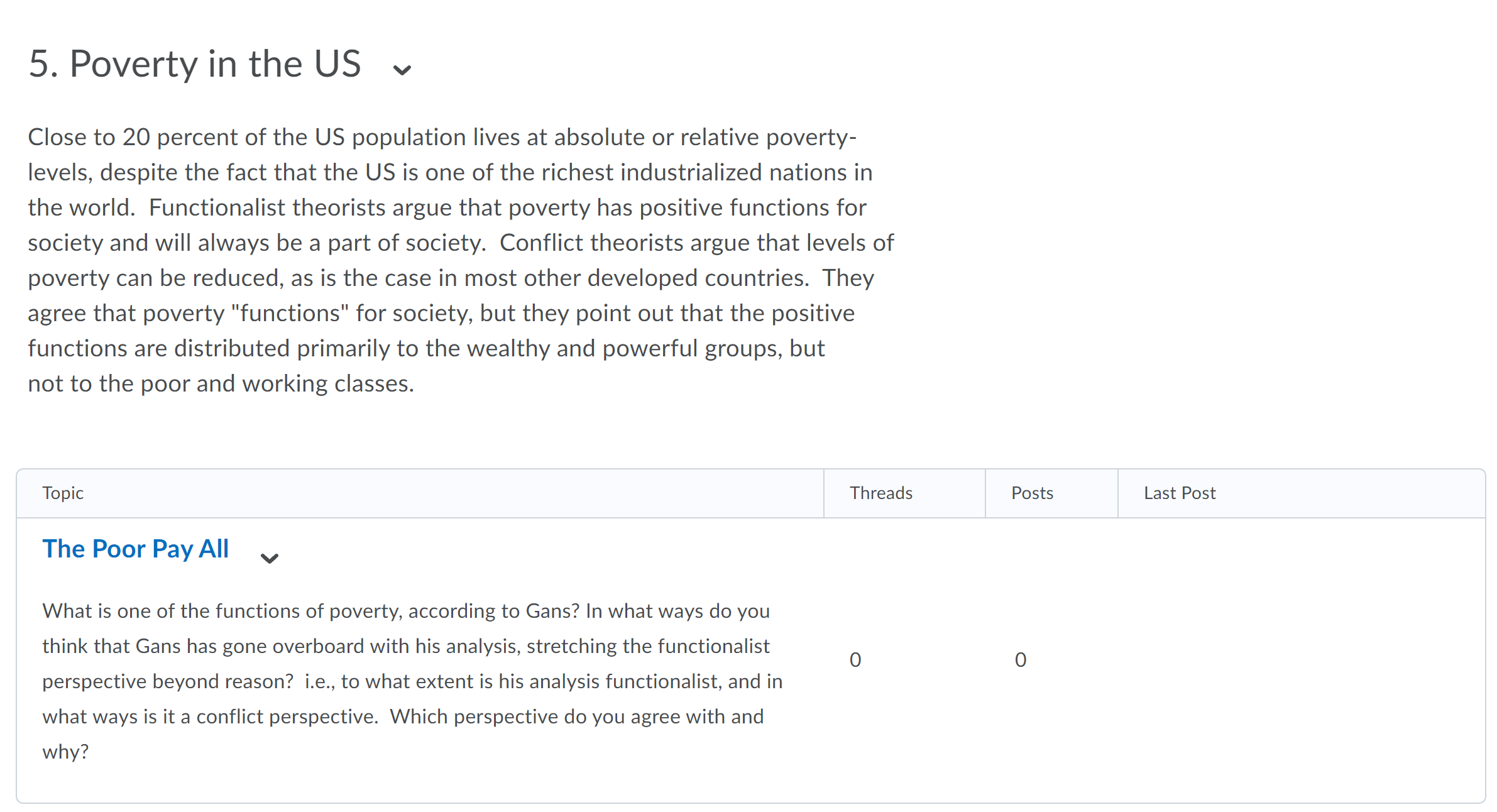Select the Topic column header
The width and height of the screenshot is (1497, 812).
coord(63,493)
